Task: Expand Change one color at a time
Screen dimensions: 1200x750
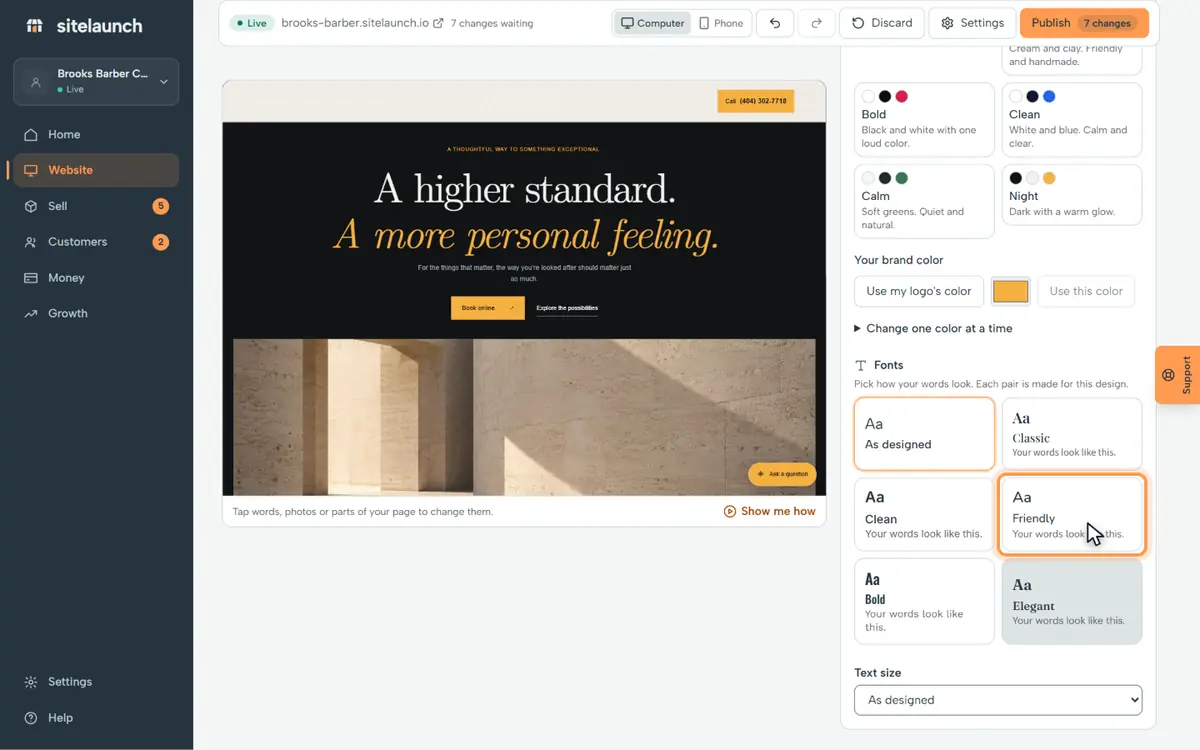Action: tap(933, 328)
